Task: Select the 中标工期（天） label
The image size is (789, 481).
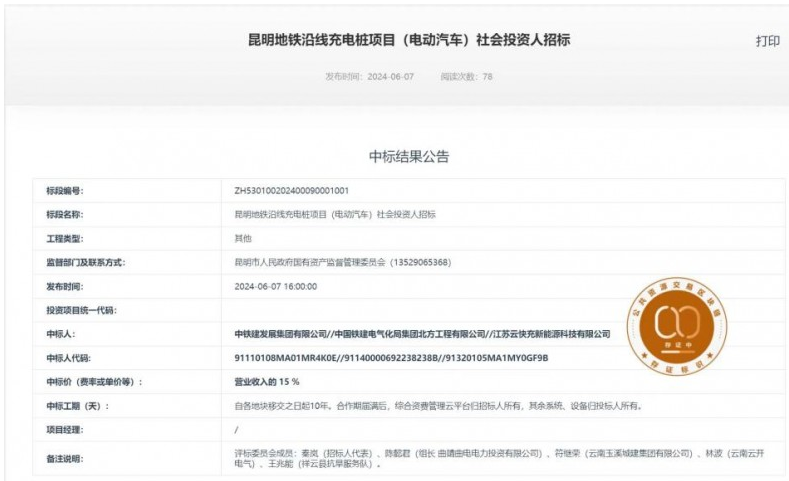Action: (x=77, y=406)
